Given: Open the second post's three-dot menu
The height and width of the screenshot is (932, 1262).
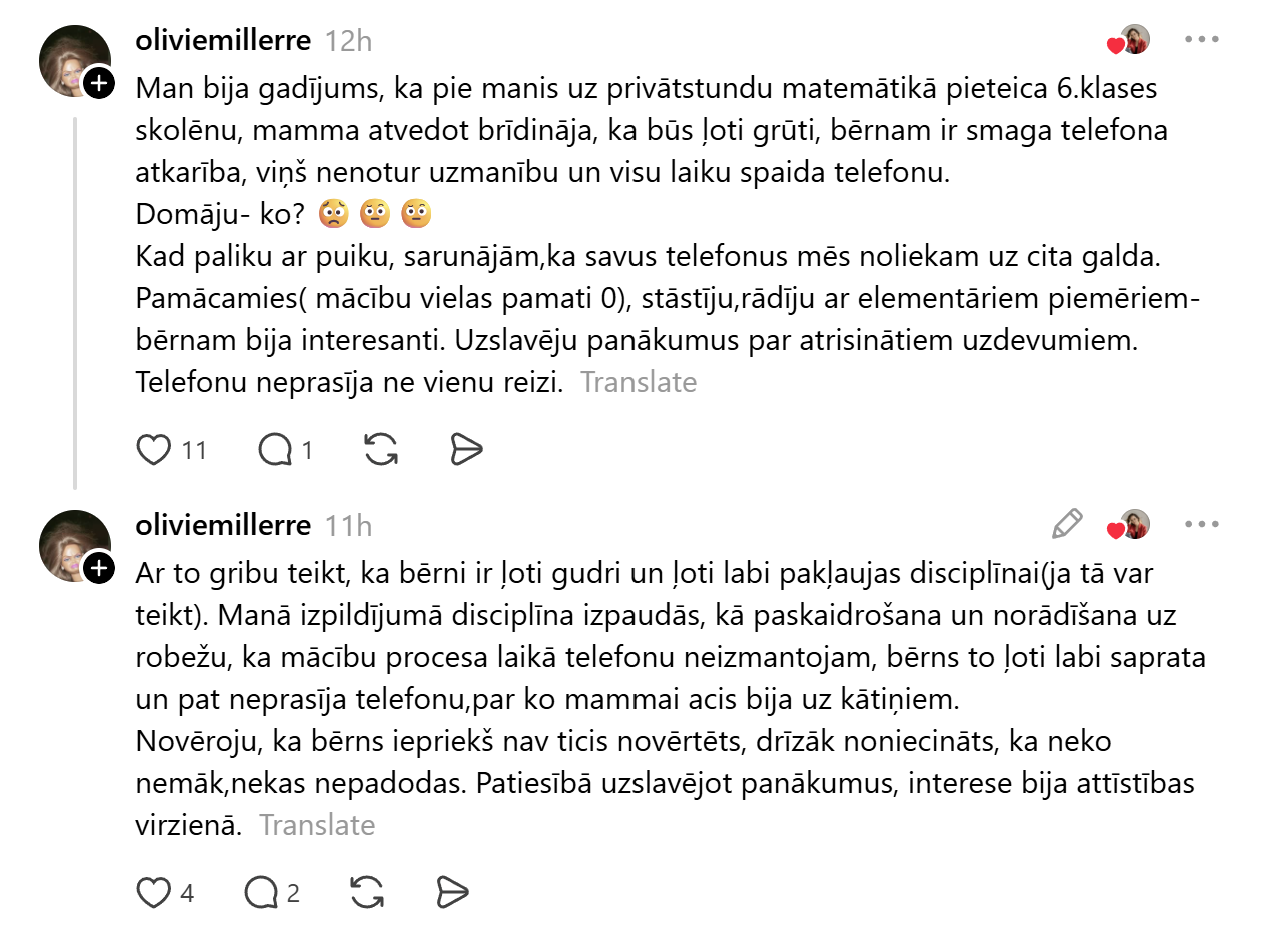Looking at the screenshot, I should [1201, 524].
